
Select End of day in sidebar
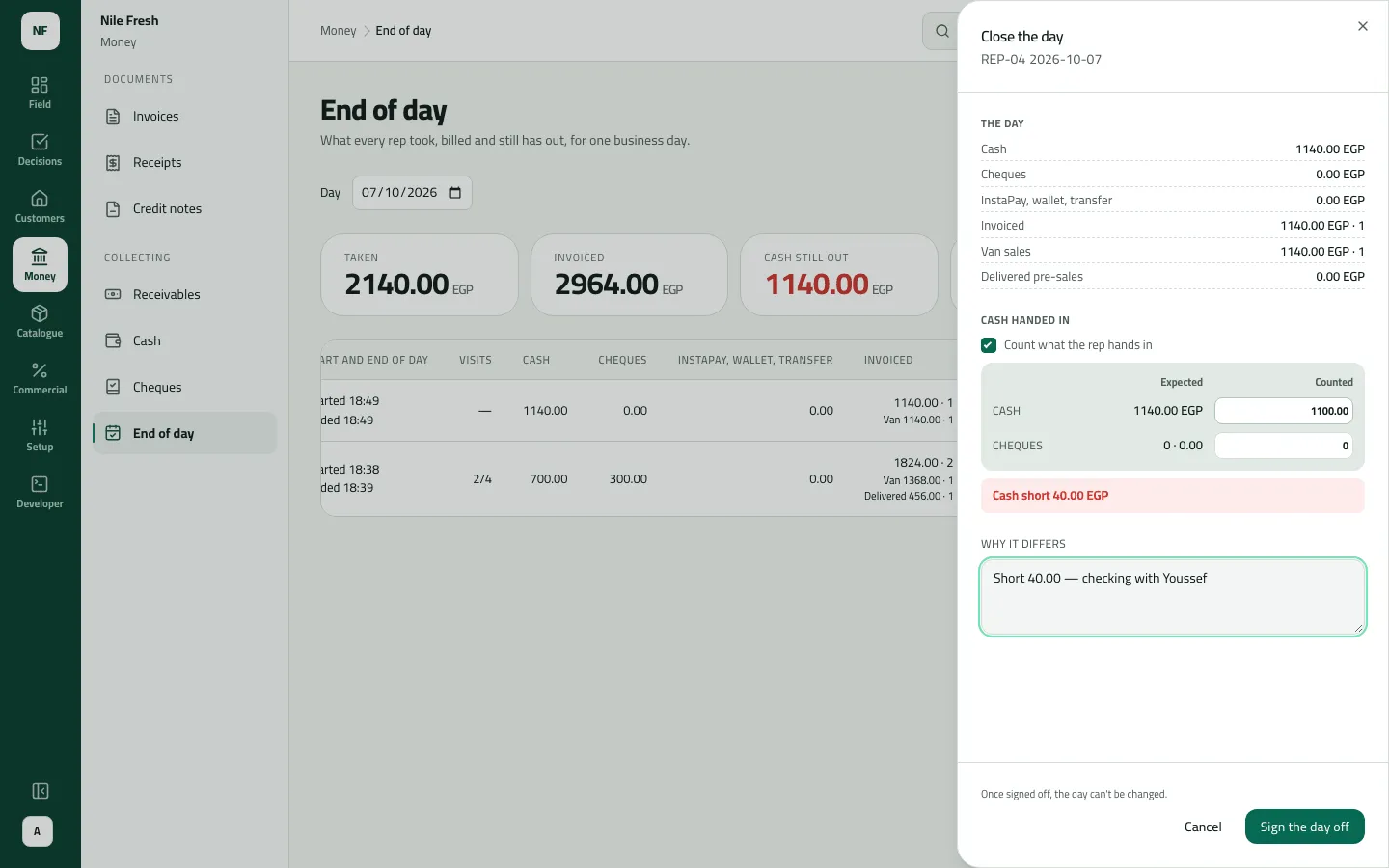pos(184,434)
